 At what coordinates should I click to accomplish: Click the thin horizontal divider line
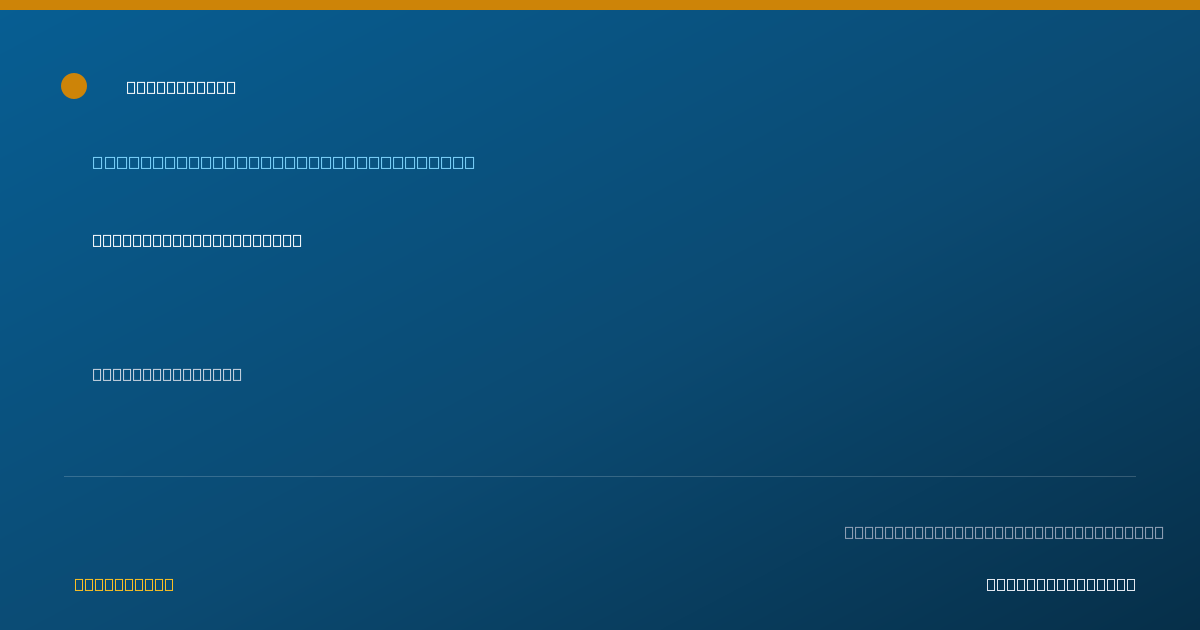[x=600, y=476]
